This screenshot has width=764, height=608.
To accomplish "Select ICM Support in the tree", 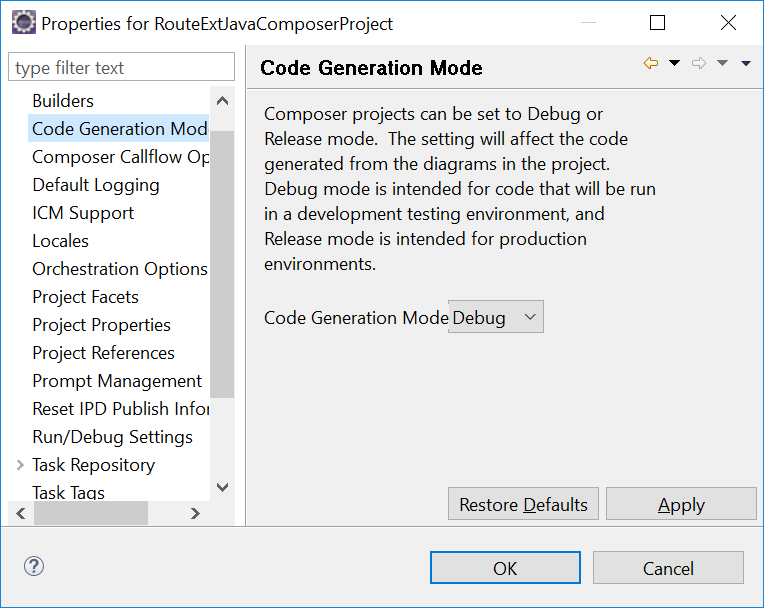I will 83,213.
